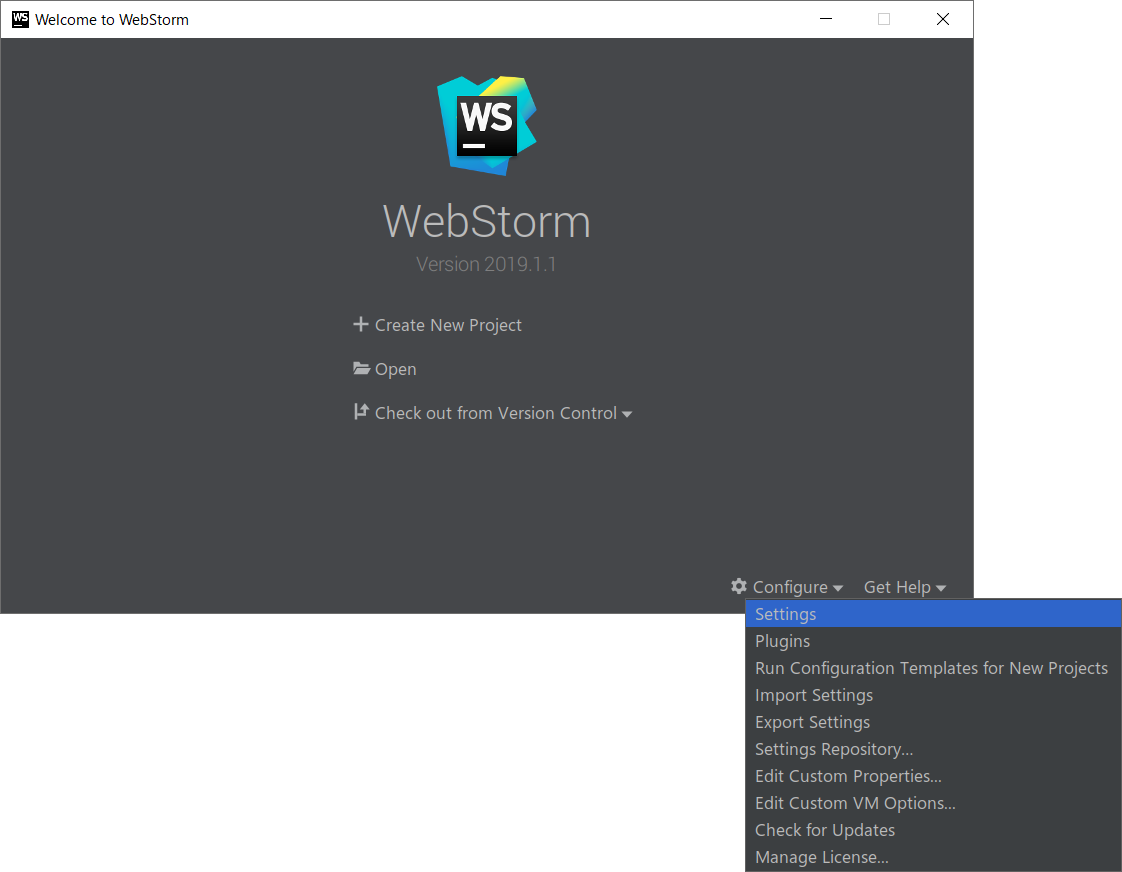Screen dimensions: 1122x872
Task: Select Settings from the Configure menu
Action: [933, 614]
